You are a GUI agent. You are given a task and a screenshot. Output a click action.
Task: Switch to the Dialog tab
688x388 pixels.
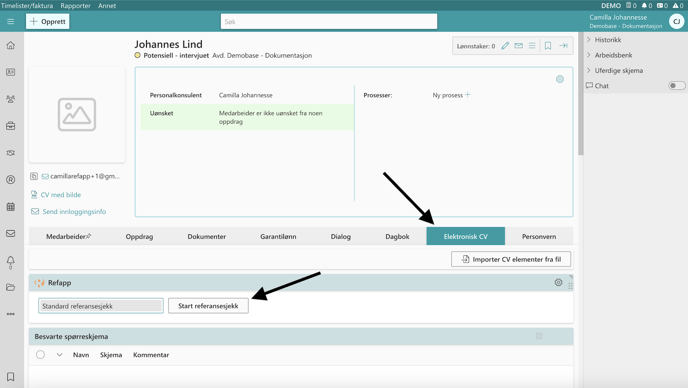(340, 236)
